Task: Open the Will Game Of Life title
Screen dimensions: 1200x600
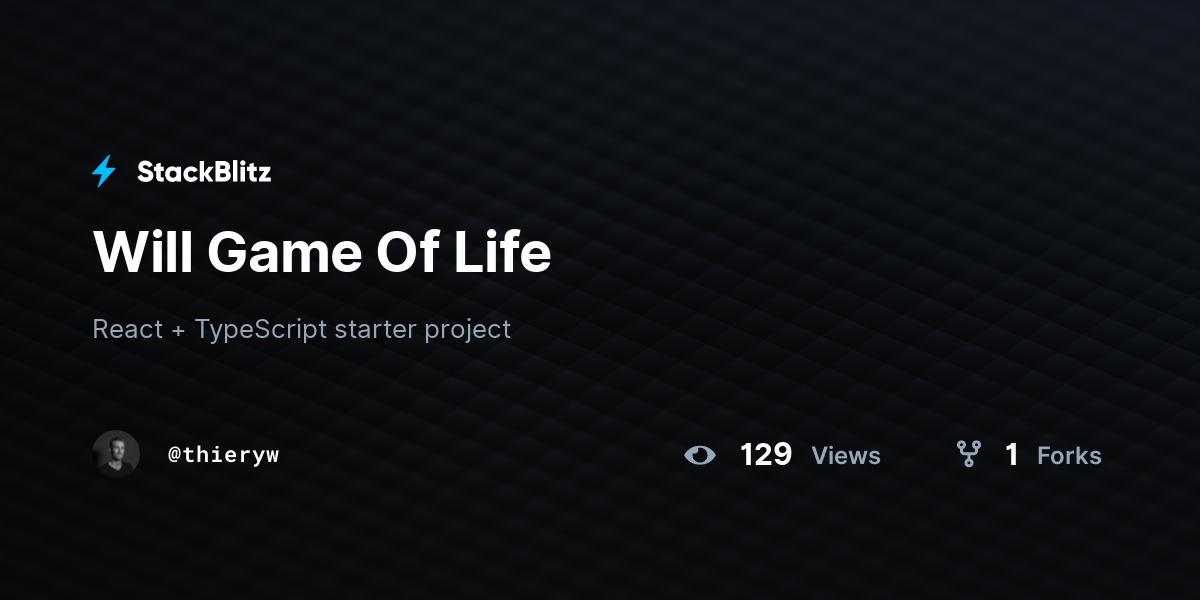Action: (322, 252)
